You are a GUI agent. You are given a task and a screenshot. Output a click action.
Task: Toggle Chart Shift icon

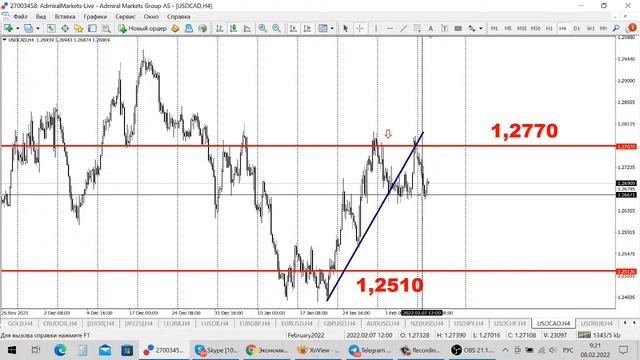point(307,28)
